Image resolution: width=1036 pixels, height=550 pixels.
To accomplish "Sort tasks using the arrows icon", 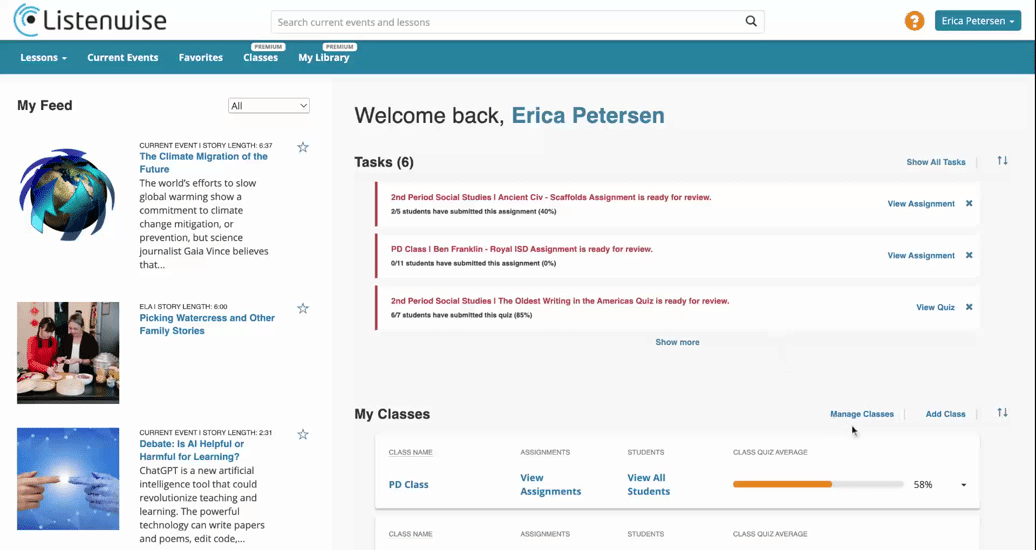I will 1002,161.
